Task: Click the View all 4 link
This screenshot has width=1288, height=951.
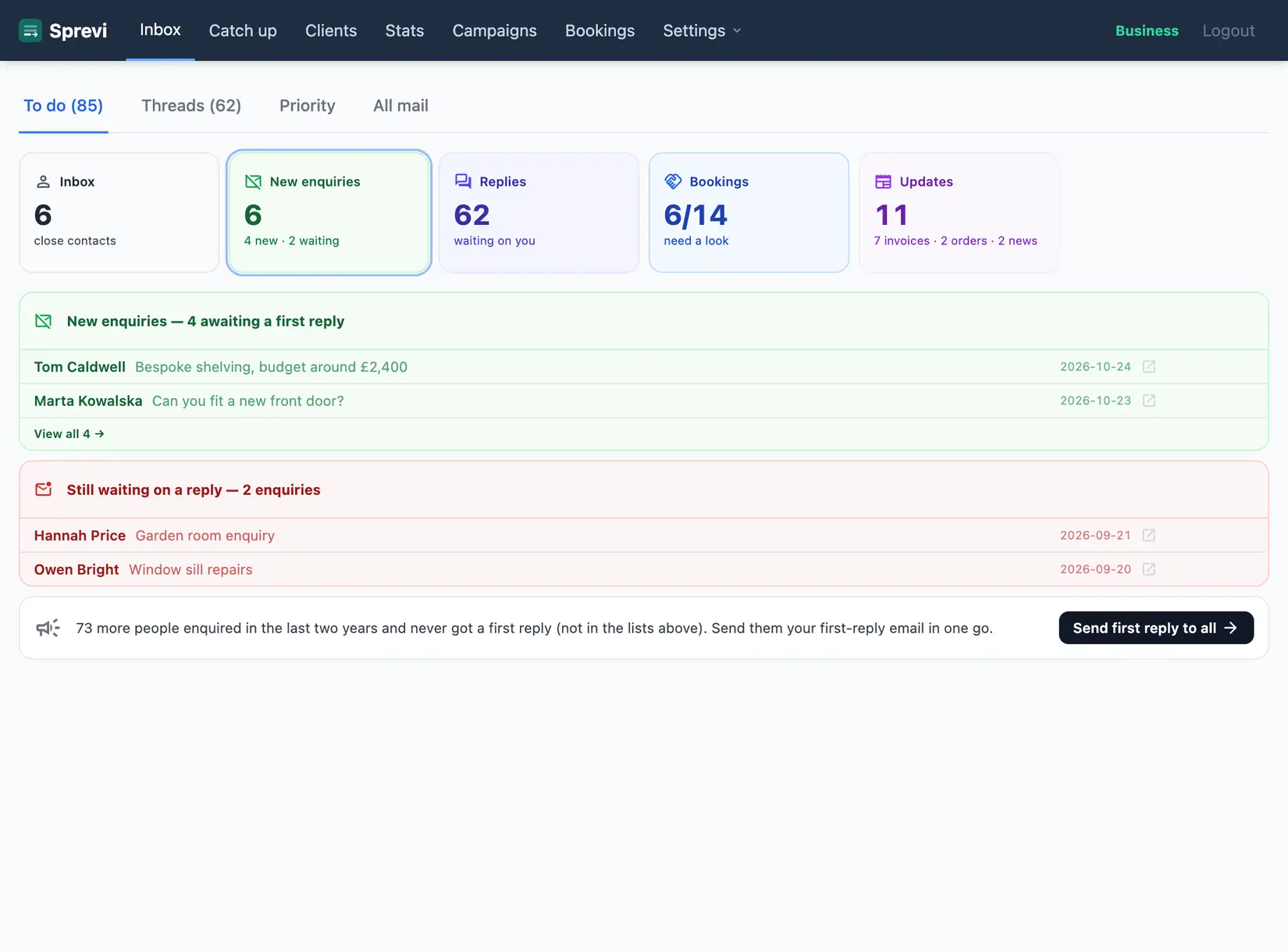Action: coord(69,434)
